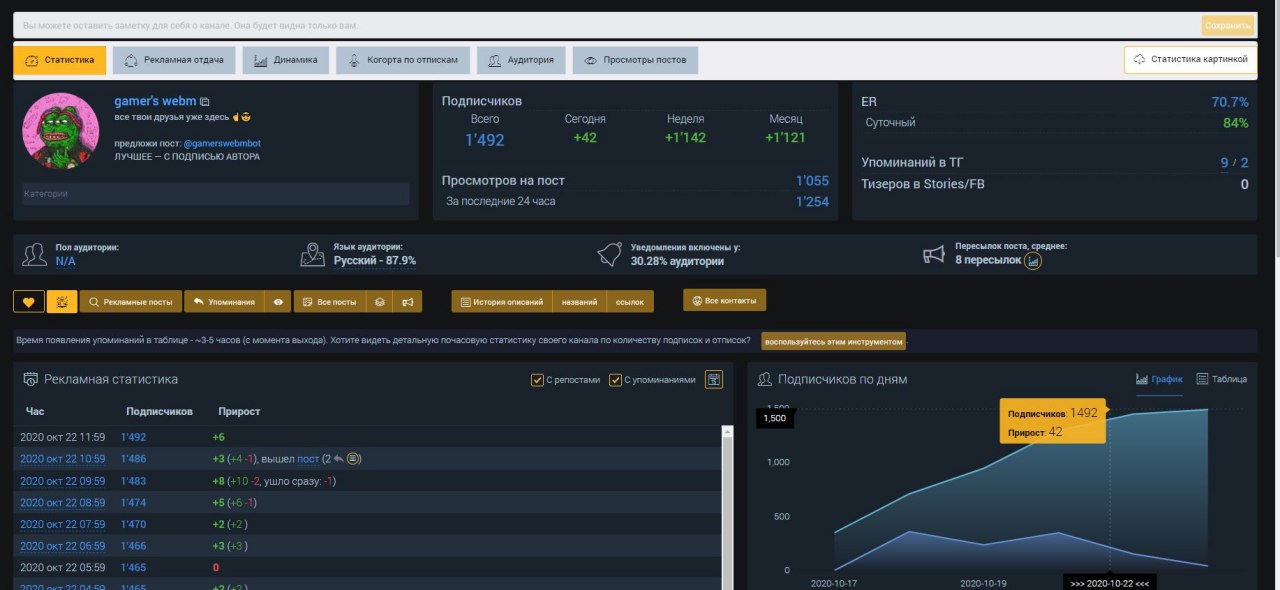This screenshot has height=590, width=1280.
Task: Click the eye icon next to Упоминания
Action: (279, 302)
